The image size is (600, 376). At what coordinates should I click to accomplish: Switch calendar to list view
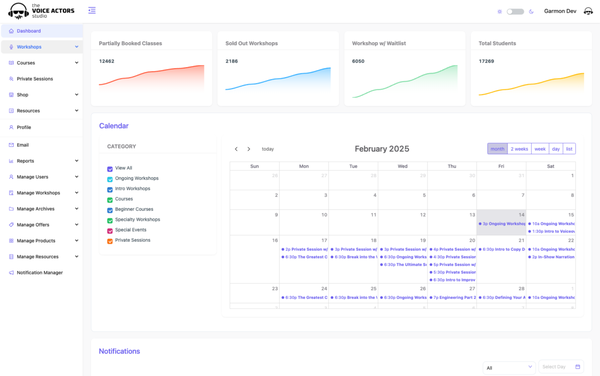pos(569,149)
